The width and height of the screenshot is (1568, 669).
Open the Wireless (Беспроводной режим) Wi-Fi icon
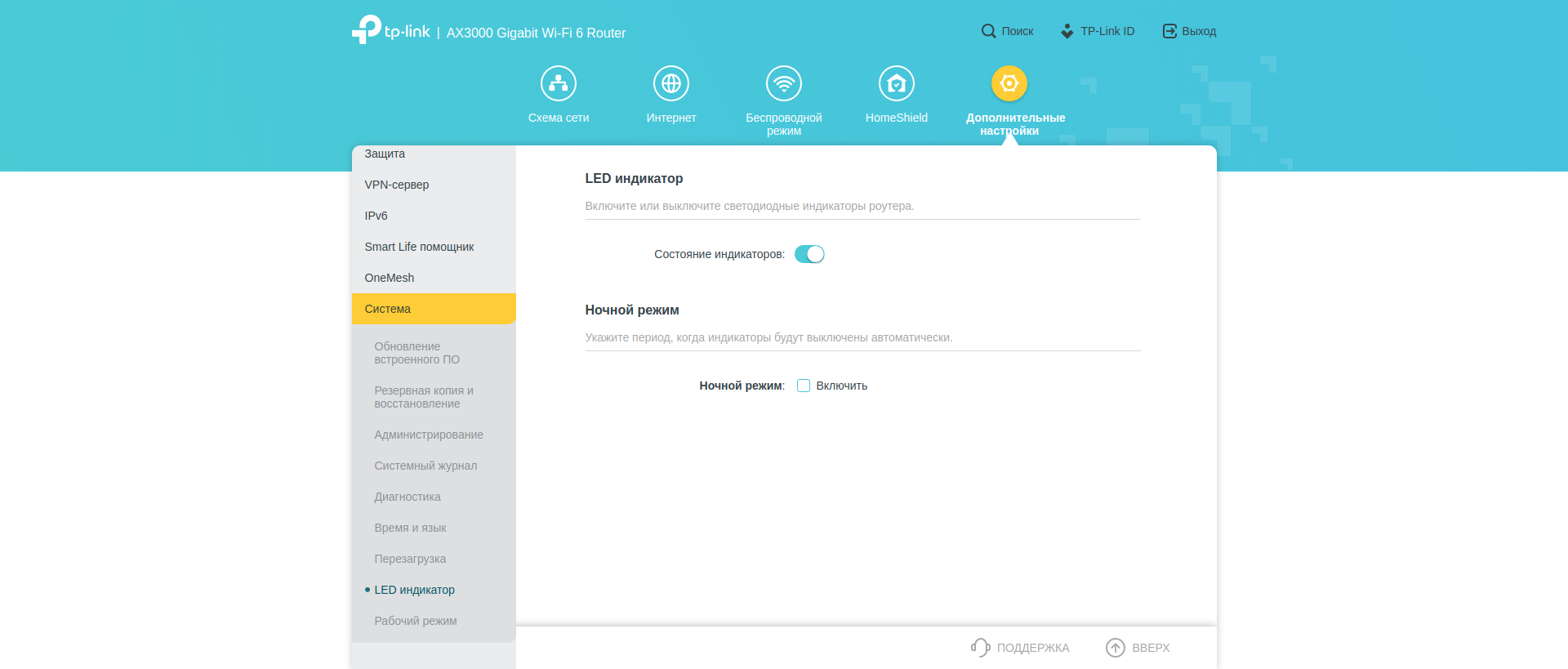pyautogui.click(x=784, y=83)
